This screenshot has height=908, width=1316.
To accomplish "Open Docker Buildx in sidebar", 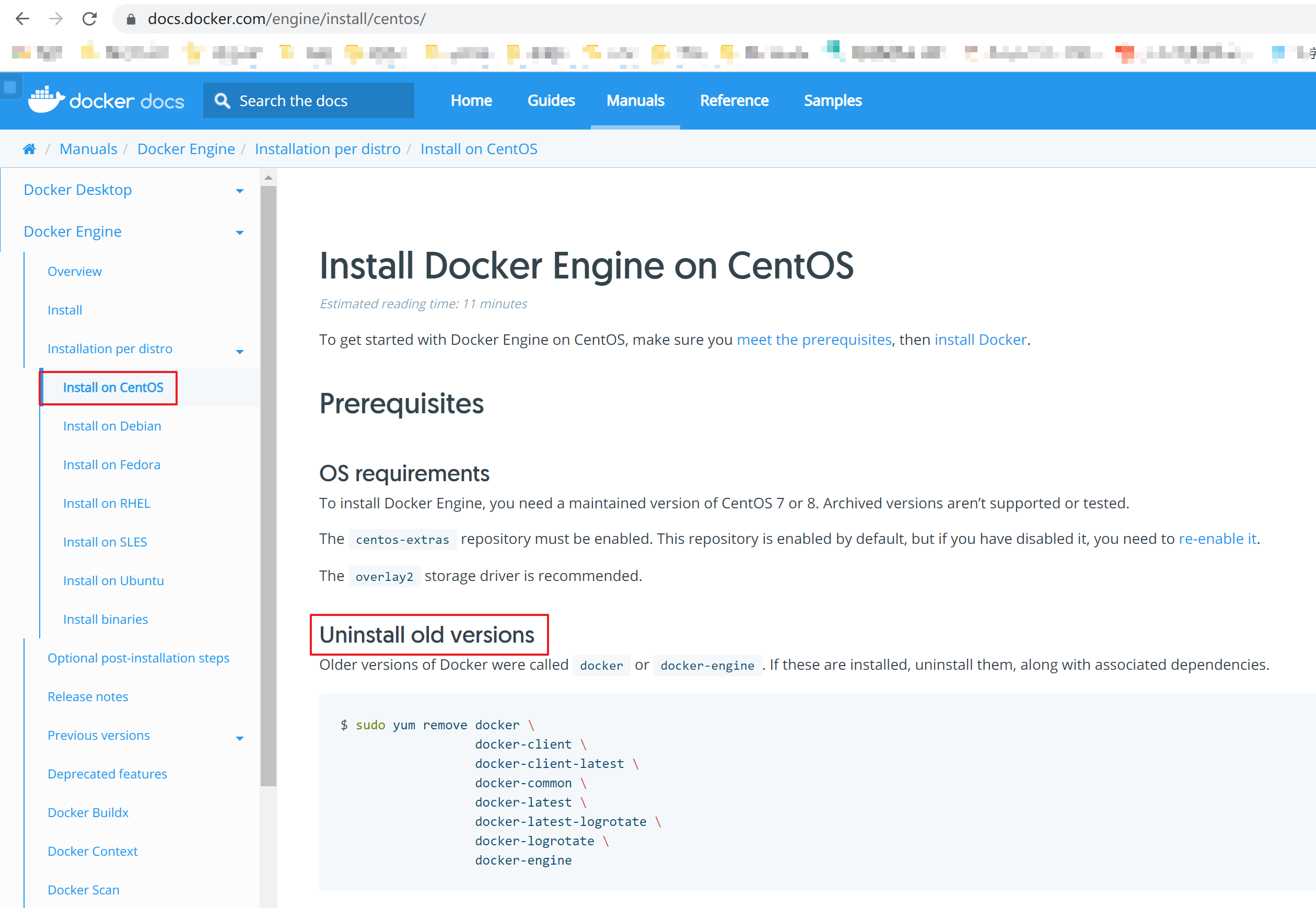I will click(88, 813).
